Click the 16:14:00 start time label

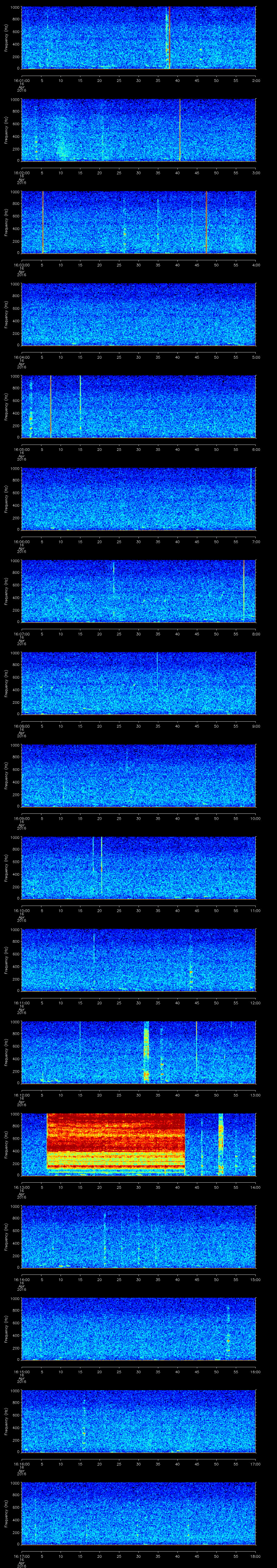(x=21, y=1279)
